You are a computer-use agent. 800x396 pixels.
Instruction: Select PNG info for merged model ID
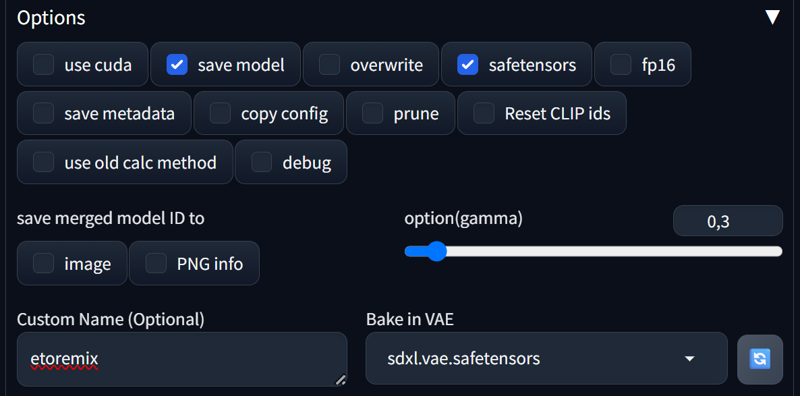tap(156, 263)
